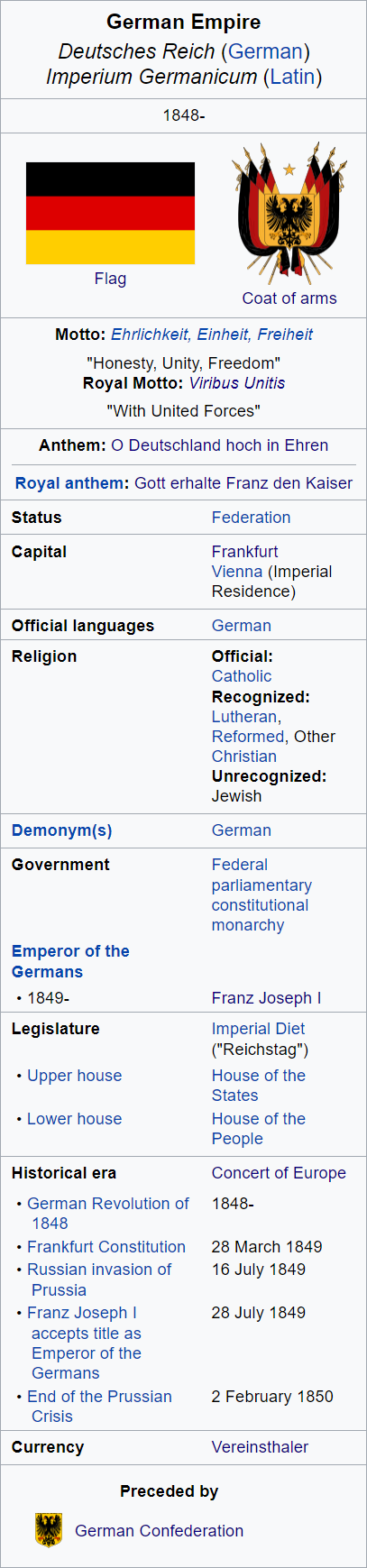
Task: Follow the Imperial Diet link
Action: 258,1029
